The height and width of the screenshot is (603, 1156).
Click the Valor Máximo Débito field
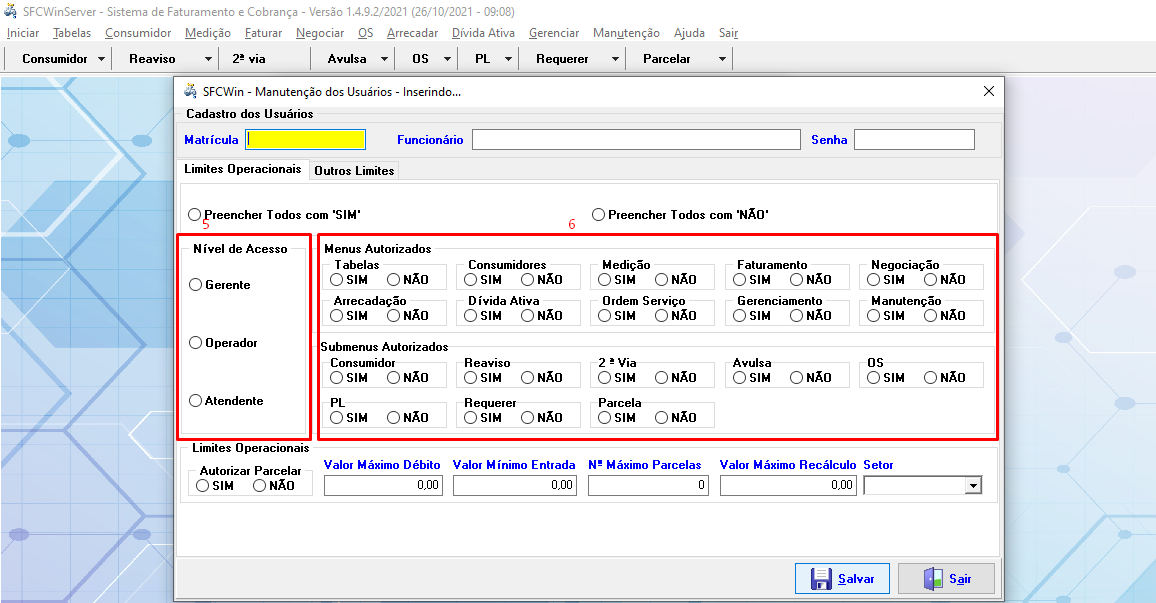click(x=383, y=485)
